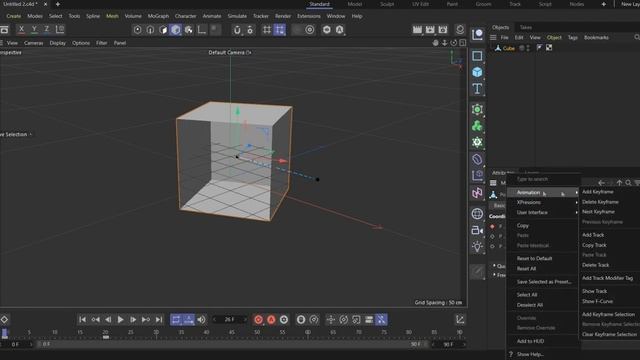
Task: Toggle the Z axis lock
Action: (47, 29)
